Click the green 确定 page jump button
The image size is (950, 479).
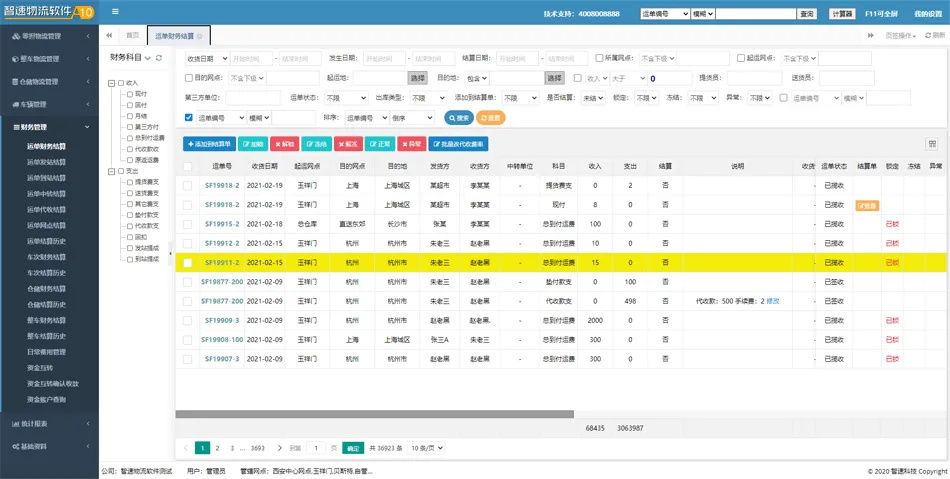pyautogui.click(x=353, y=448)
